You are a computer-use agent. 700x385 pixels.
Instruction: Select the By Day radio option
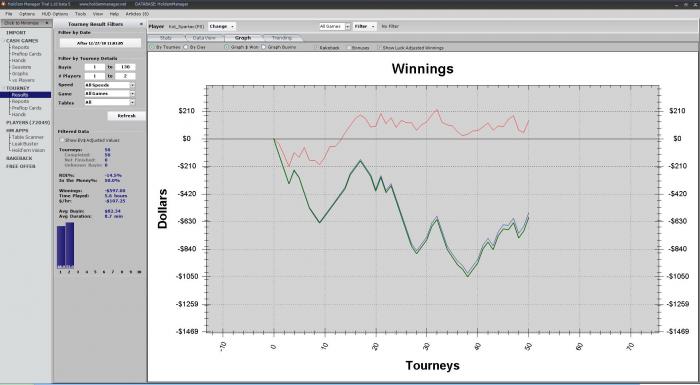[186, 47]
